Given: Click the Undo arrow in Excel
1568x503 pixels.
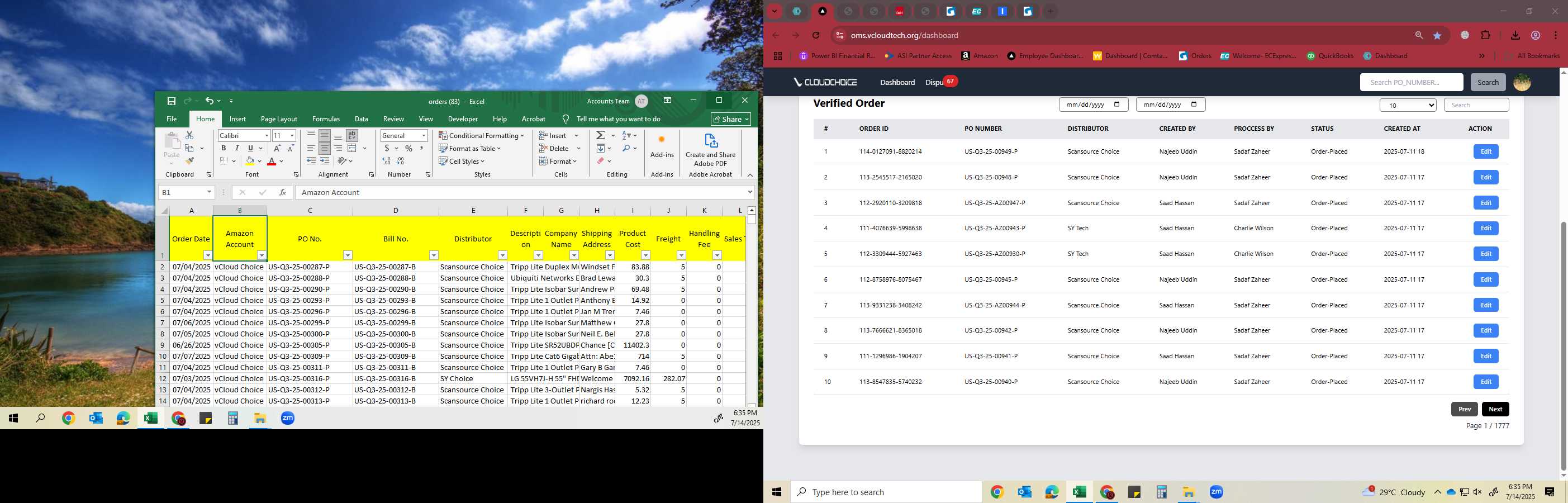Looking at the screenshot, I should tap(209, 101).
